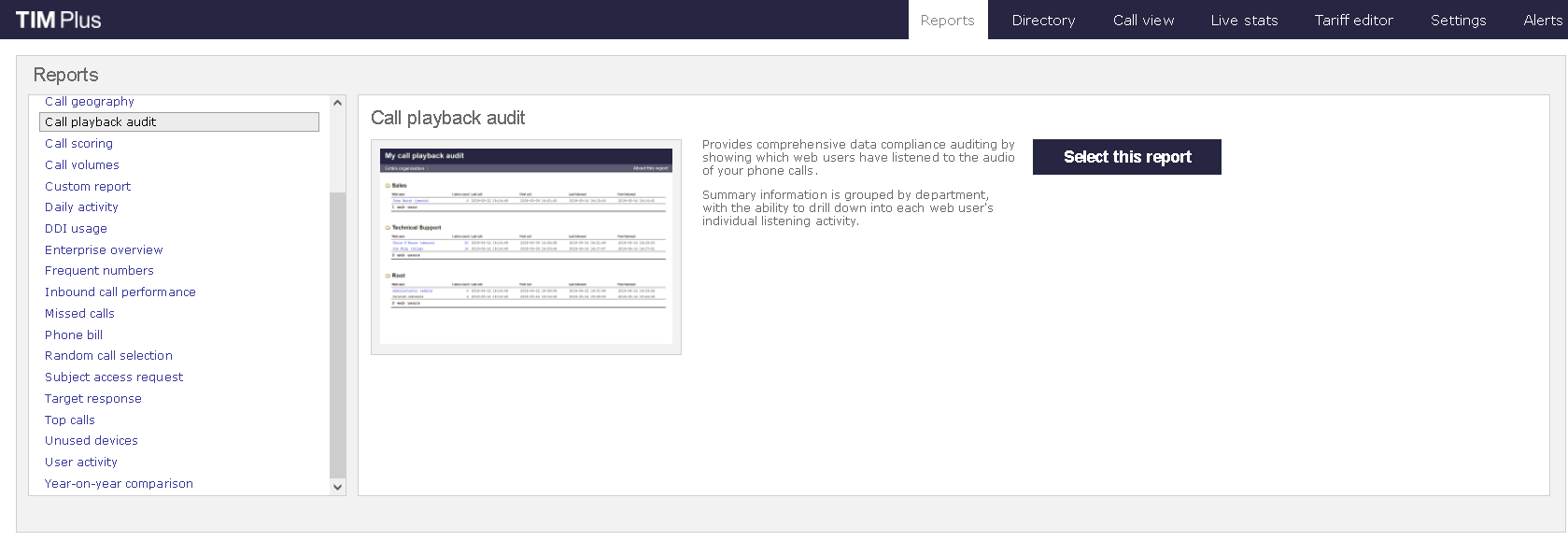This screenshot has width=1568, height=541.
Task: Choose the Custom report link
Action: 88,187
